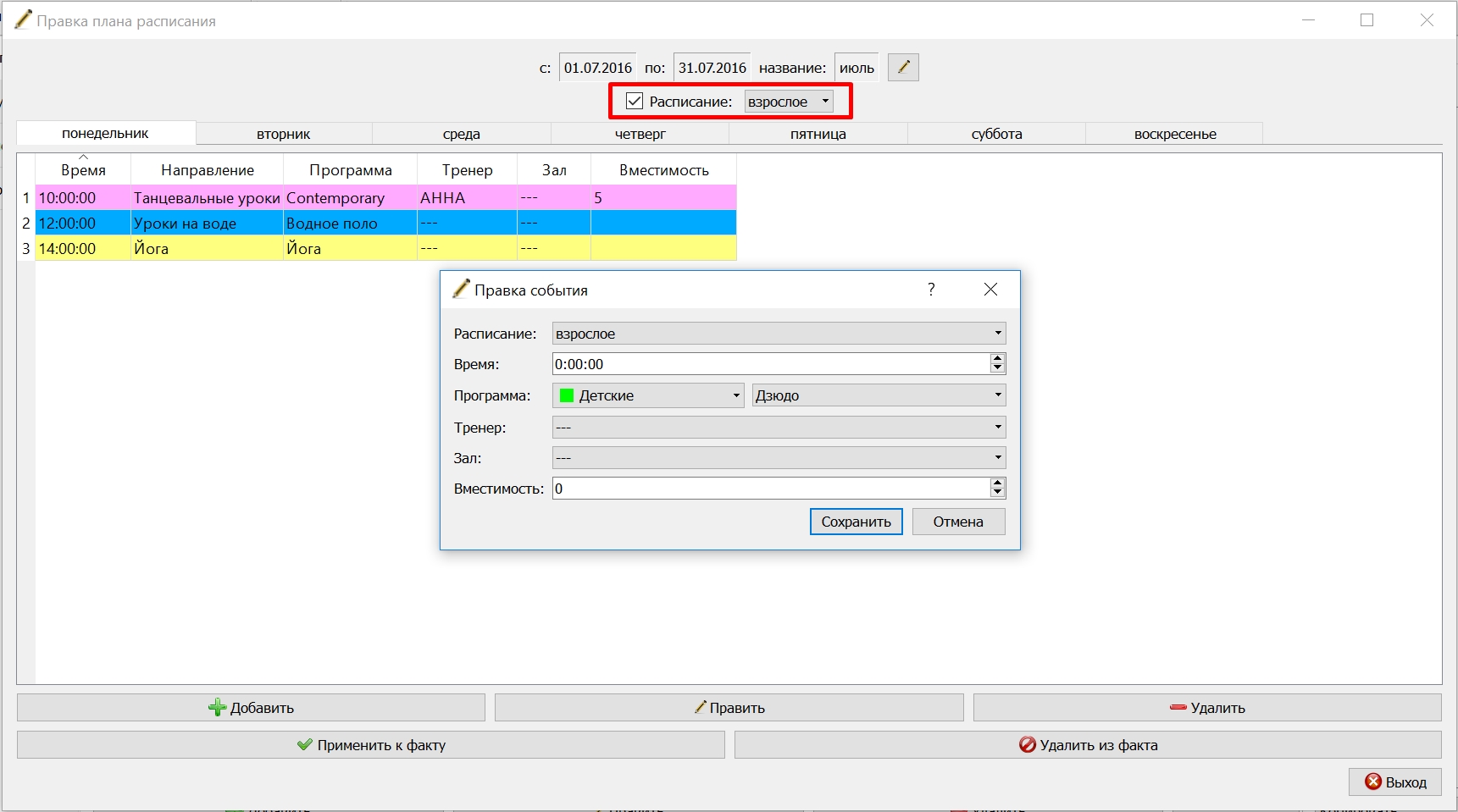Open the green Детские category dropdown

[x=648, y=395]
